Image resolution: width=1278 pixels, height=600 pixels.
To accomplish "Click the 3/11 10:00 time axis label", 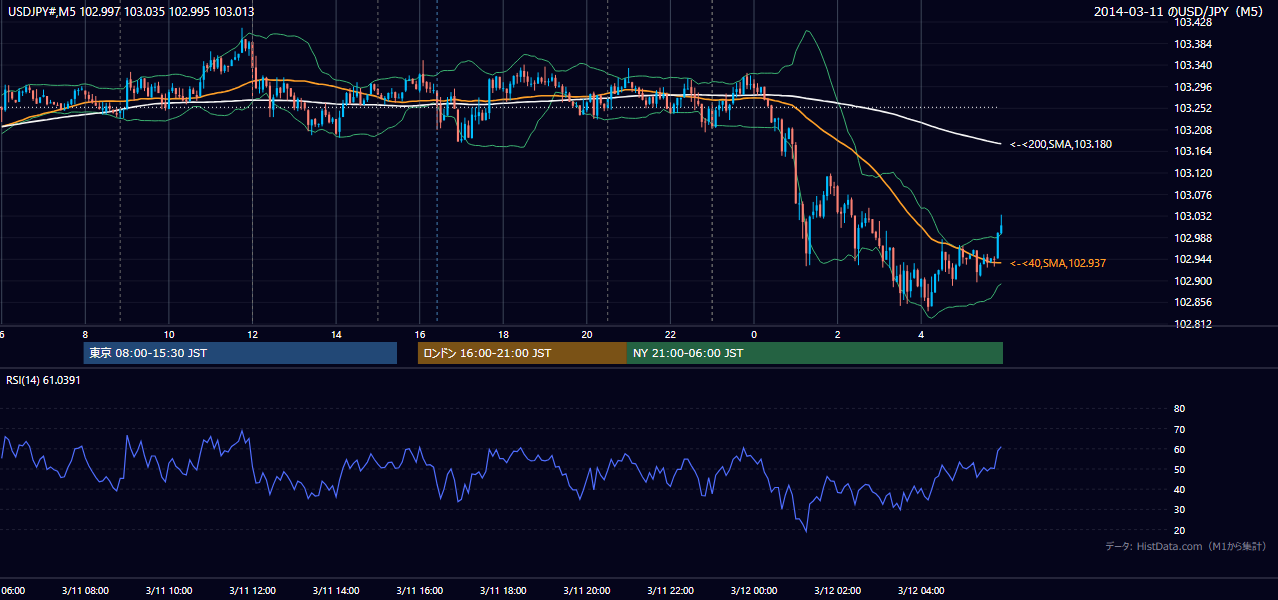I will 167,591.
